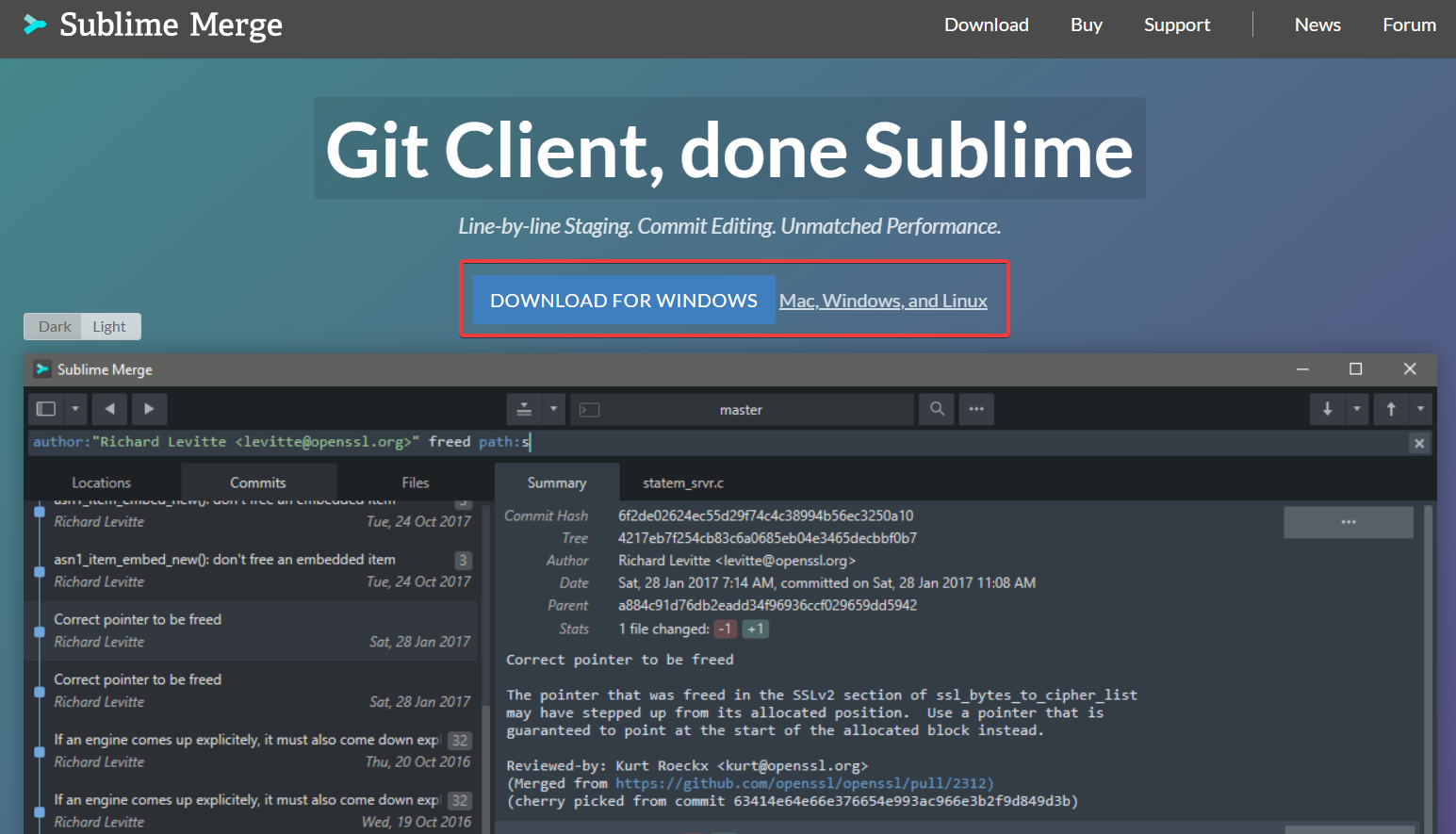Viewport: 1456px width, 834px height.
Task: Click the master branch selector
Action: click(742, 409)
